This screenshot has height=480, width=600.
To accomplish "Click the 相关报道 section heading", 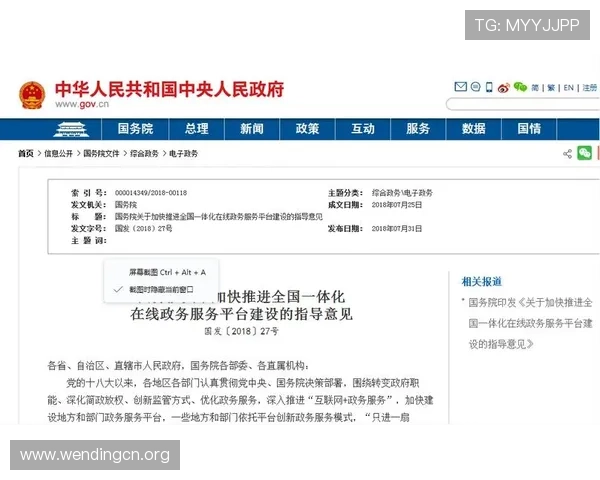I will (481, 282).
